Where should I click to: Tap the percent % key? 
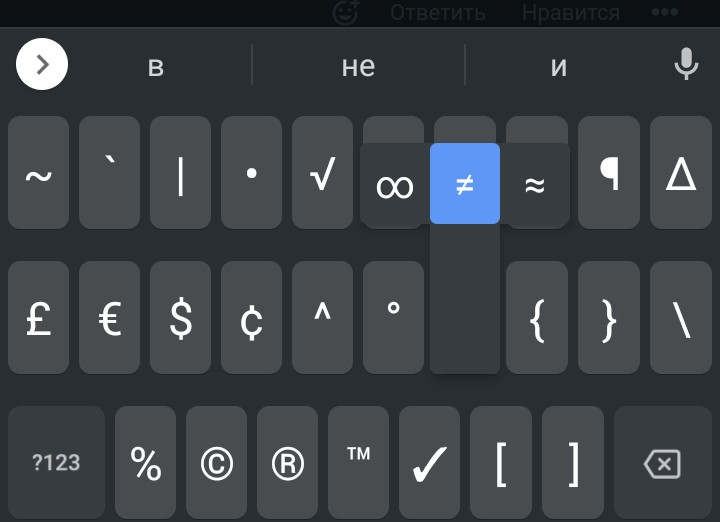[x=146, y=463]
